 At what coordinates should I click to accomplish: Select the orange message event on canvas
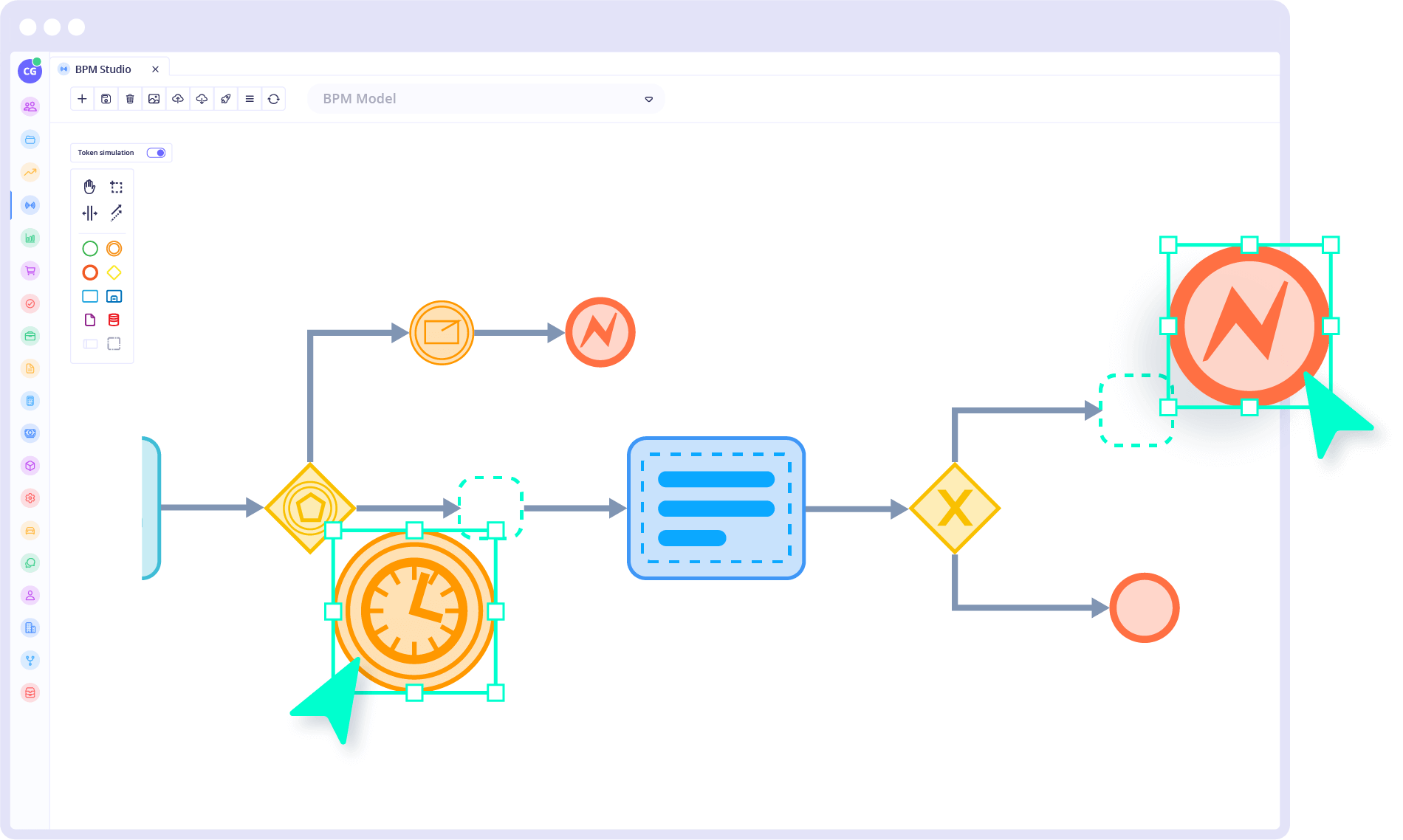tap(442, 333)
